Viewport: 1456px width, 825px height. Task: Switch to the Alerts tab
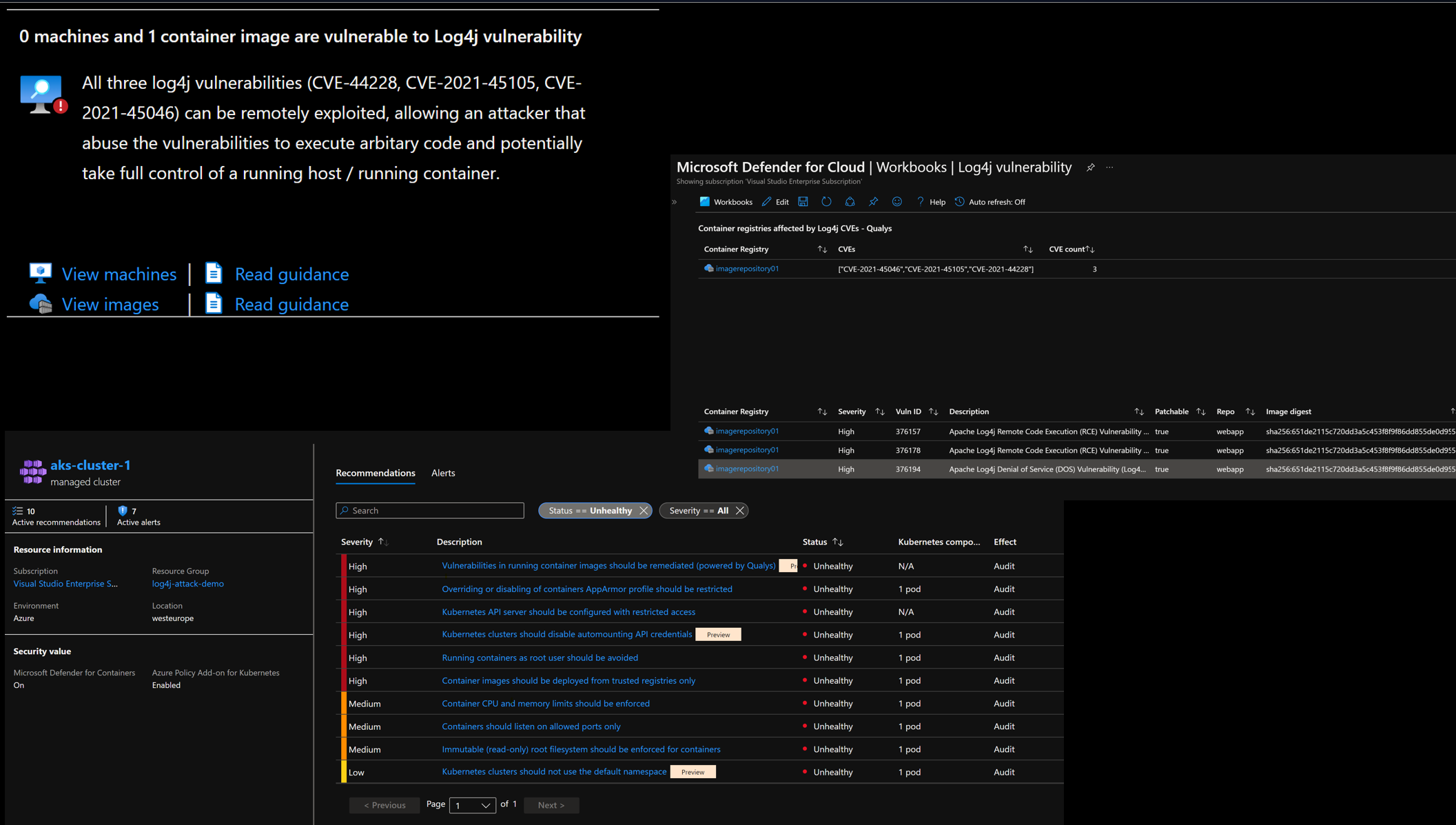(443, 473)
